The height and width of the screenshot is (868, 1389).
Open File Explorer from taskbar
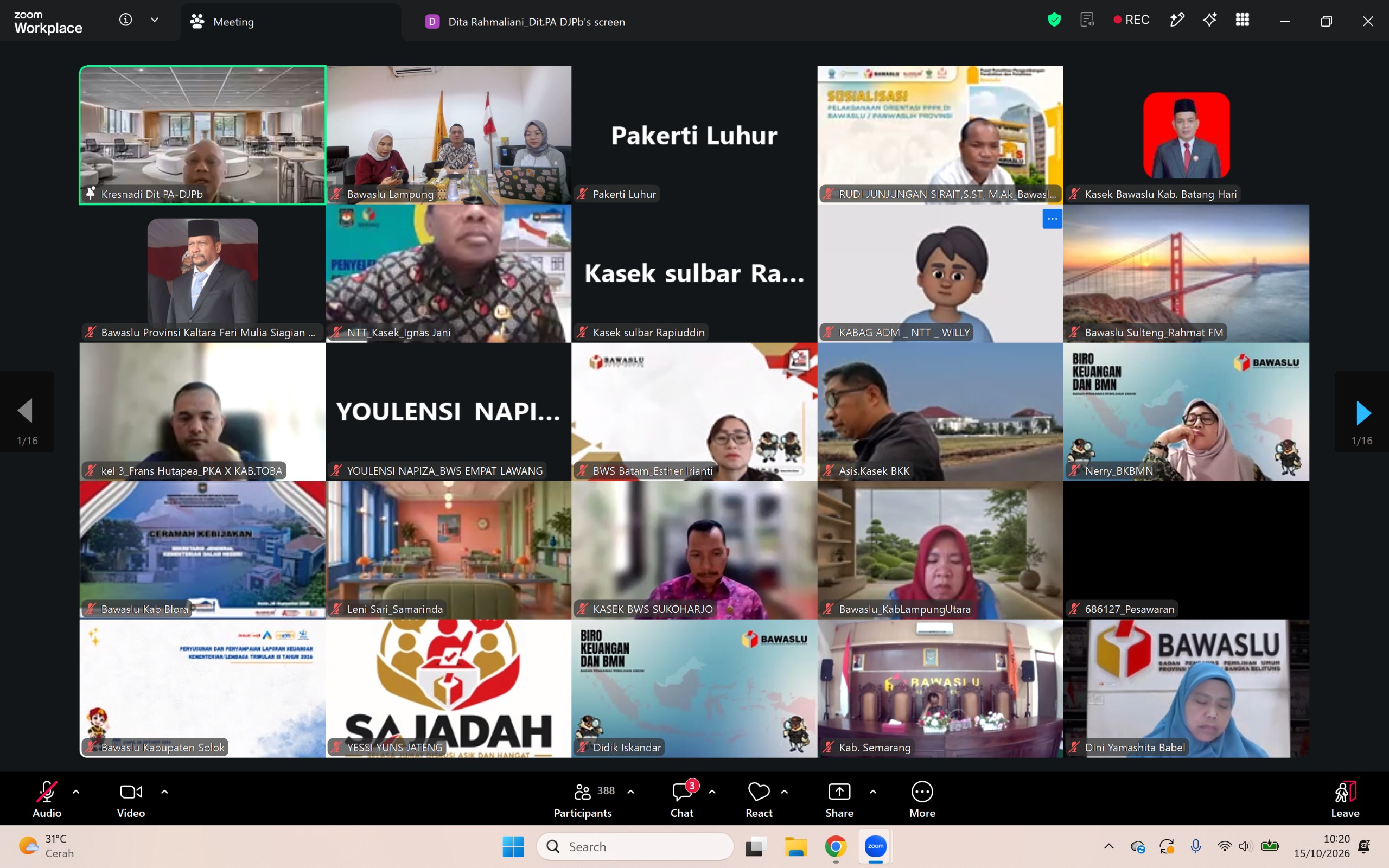pyautogui.click(x=796, y=846)
